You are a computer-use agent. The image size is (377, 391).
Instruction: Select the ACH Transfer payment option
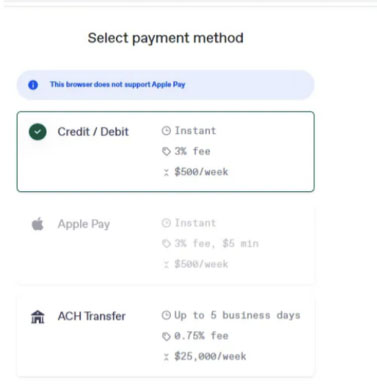click(165, 336)
